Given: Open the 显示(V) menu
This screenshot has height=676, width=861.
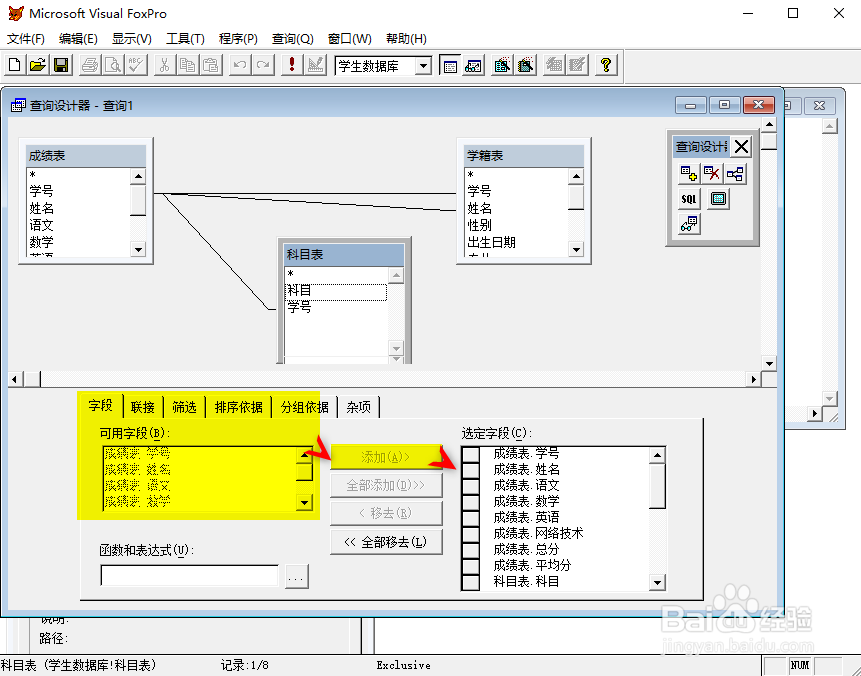Looking at the screenshot, I should point(132,39).
